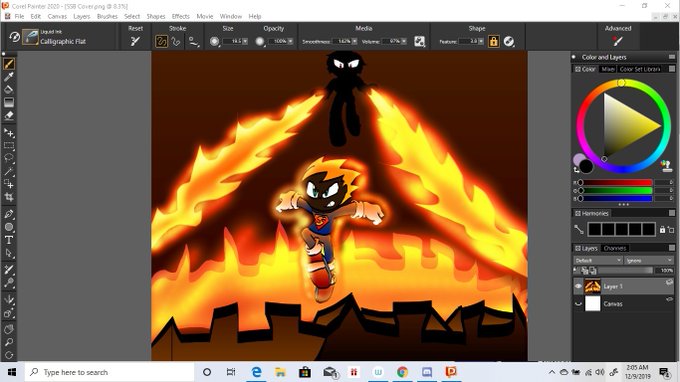Select Layer 1 in Layers panel
This screenshot has width=680, height=382.
[624, 286]
